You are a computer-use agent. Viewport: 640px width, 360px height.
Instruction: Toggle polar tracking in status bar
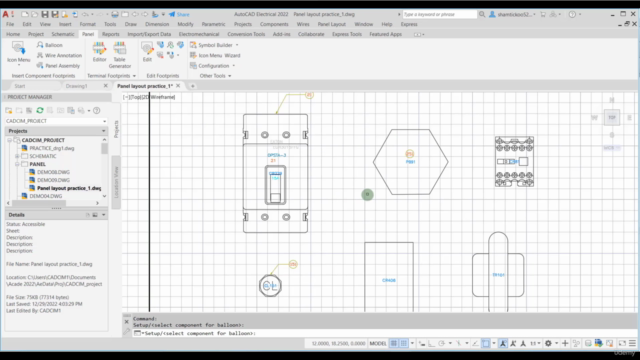(442, 343)
